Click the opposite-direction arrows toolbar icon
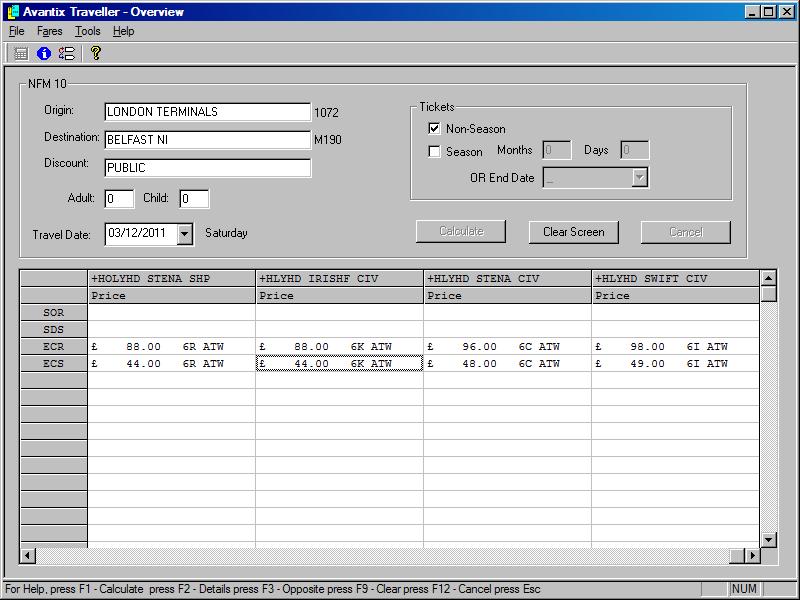 [66, 53]
